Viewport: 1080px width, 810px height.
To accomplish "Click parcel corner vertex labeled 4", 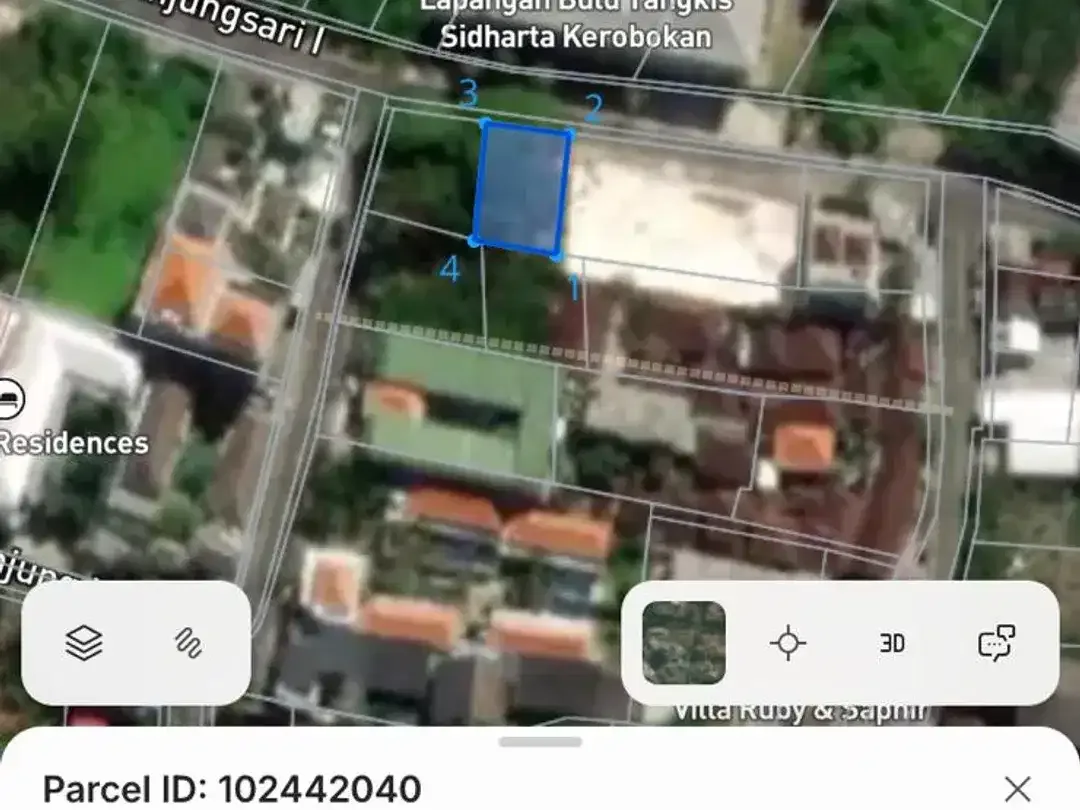I will pos(473,240).
